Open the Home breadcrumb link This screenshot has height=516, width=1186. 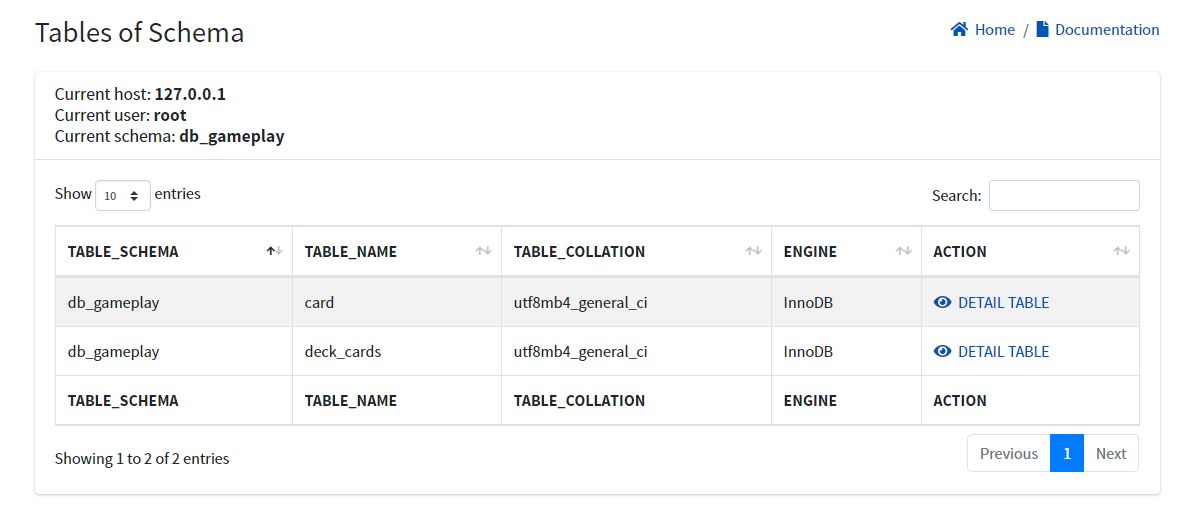coord(994,30)
